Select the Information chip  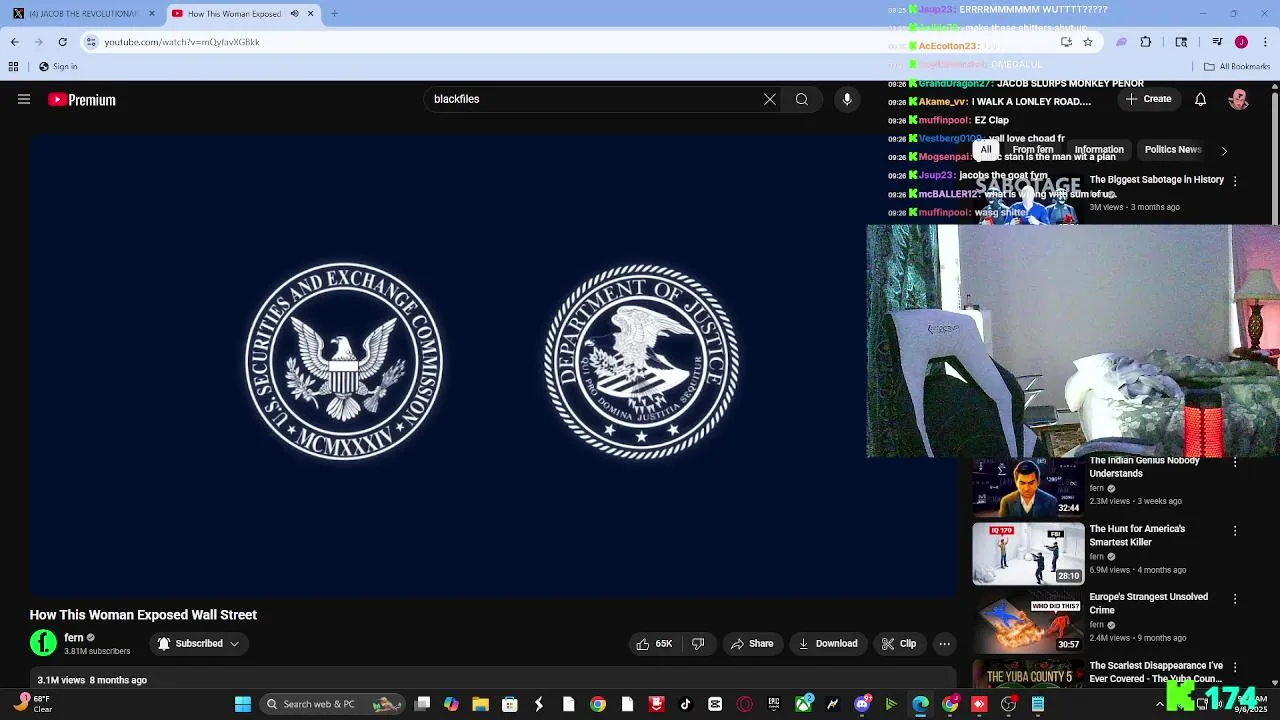(x=1099, y=150)
